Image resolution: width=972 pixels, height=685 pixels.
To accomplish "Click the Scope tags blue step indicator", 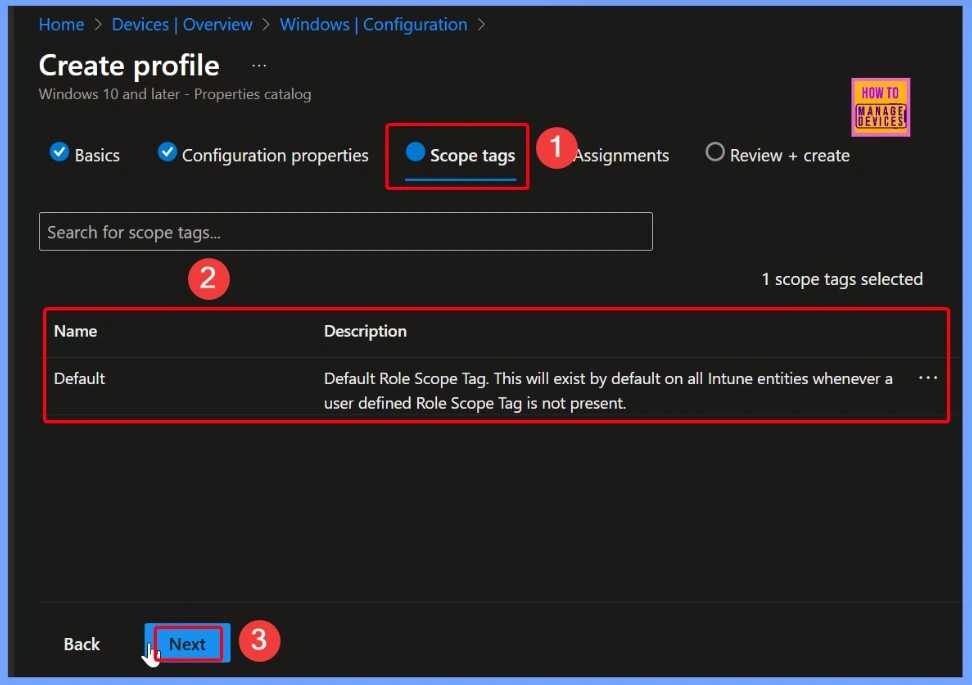I will pyautogui.click(x=415, y=151).
